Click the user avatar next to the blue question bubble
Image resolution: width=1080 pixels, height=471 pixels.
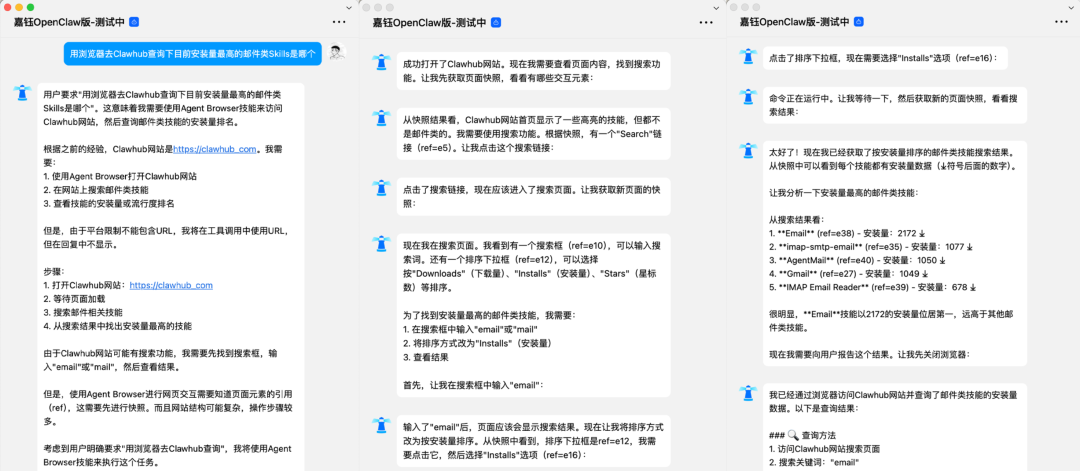click(337, 53)
